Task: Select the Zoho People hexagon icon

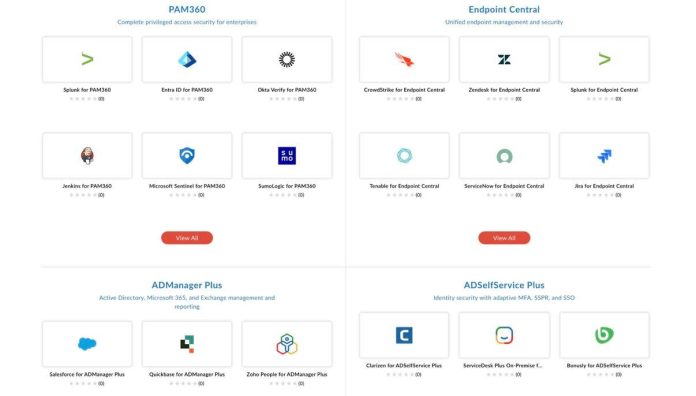Action: 287,344
